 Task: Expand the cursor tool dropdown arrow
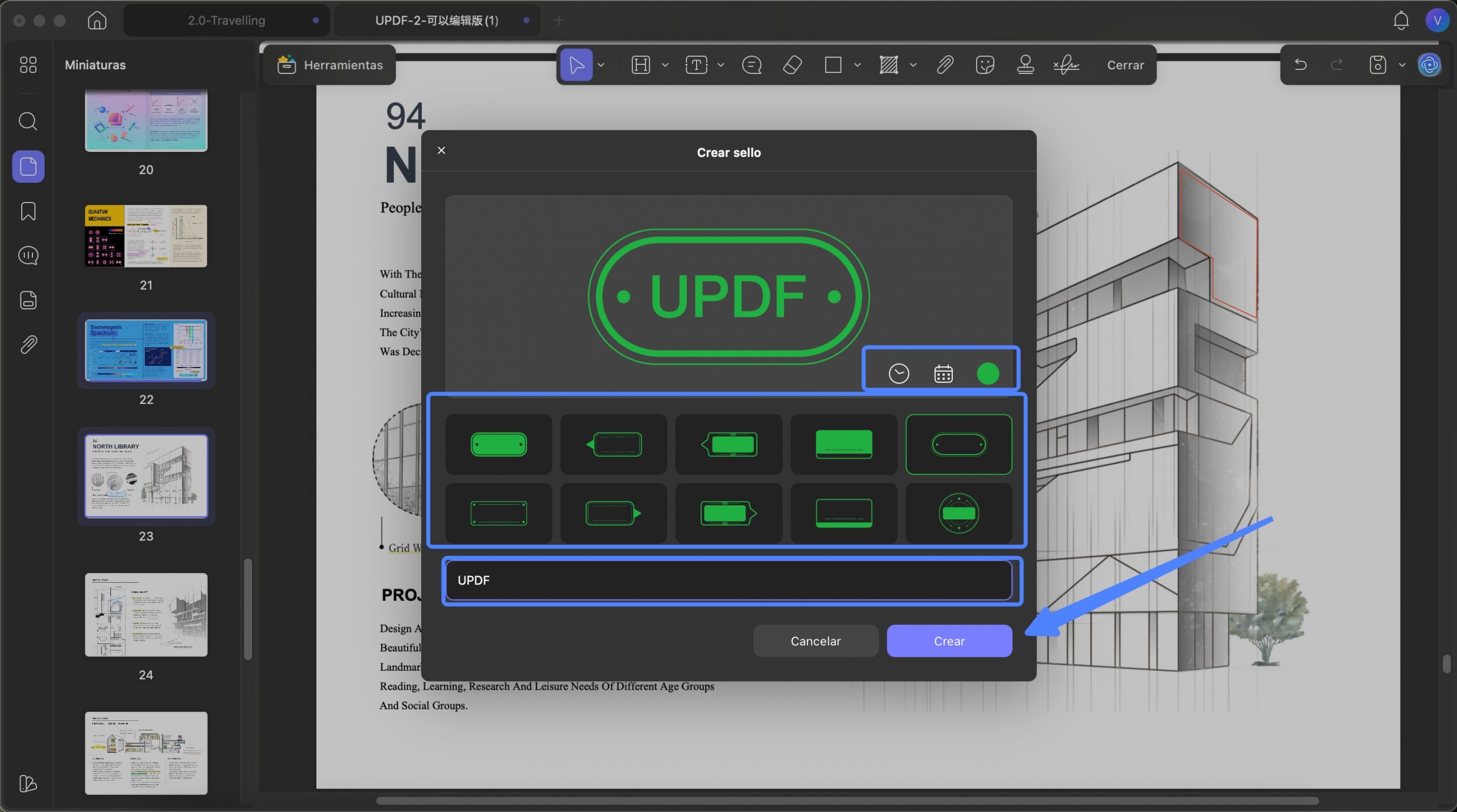pyautogui.click(x=601, y=65)
